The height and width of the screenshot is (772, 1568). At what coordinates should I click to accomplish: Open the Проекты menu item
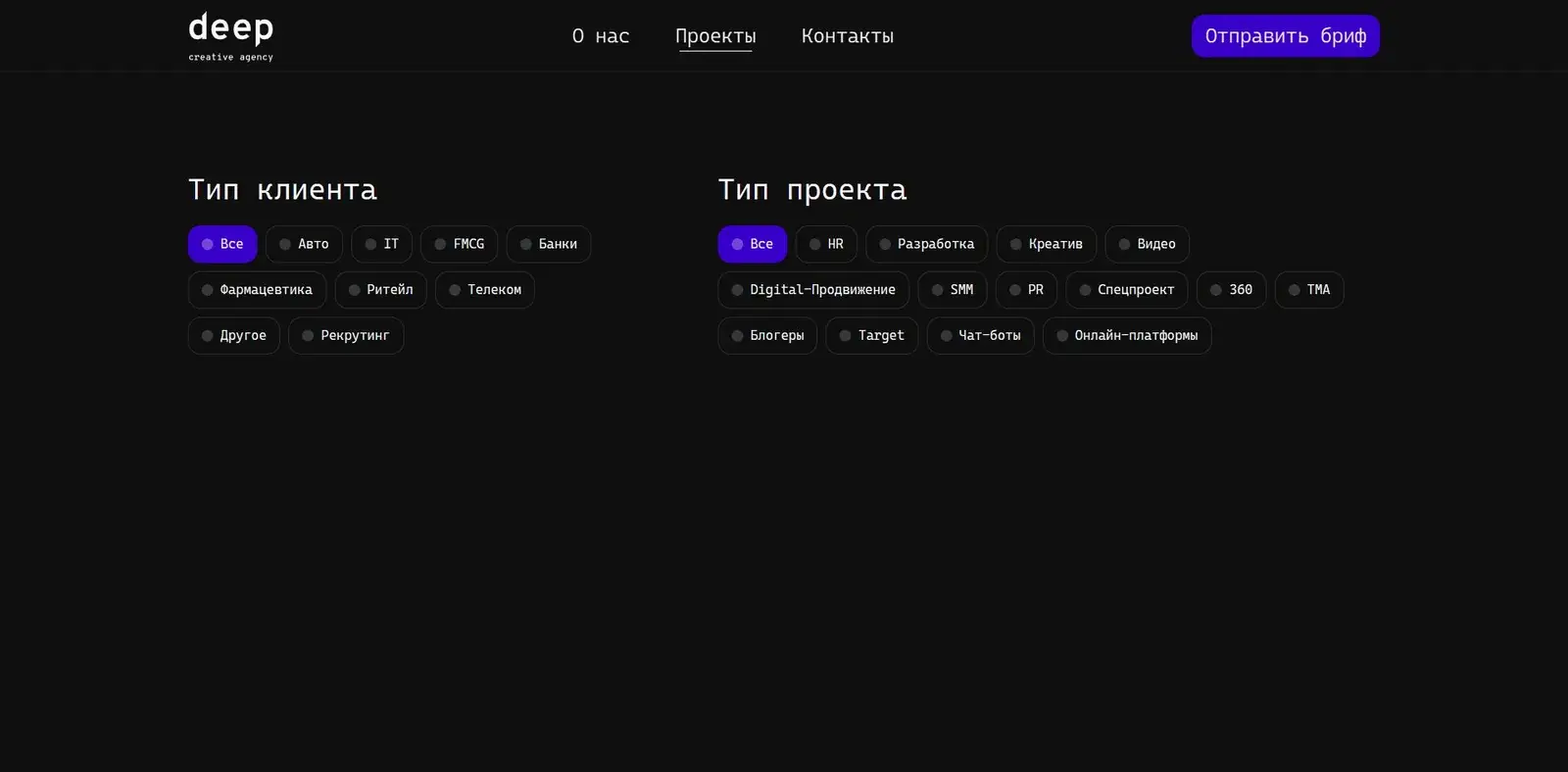tap(715, 36)
